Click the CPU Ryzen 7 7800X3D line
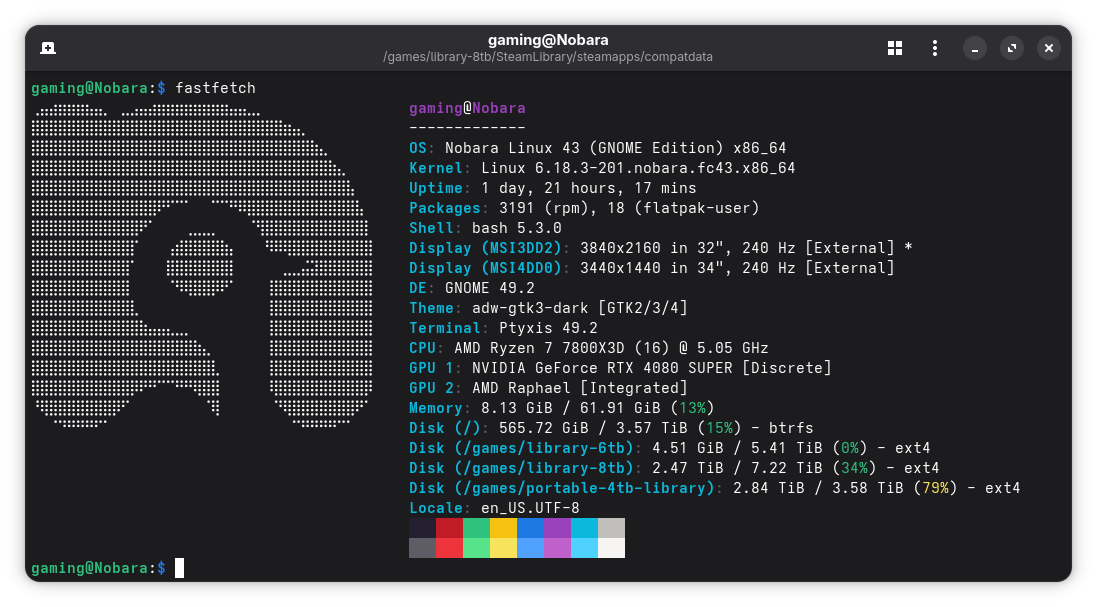 [589, 348]
